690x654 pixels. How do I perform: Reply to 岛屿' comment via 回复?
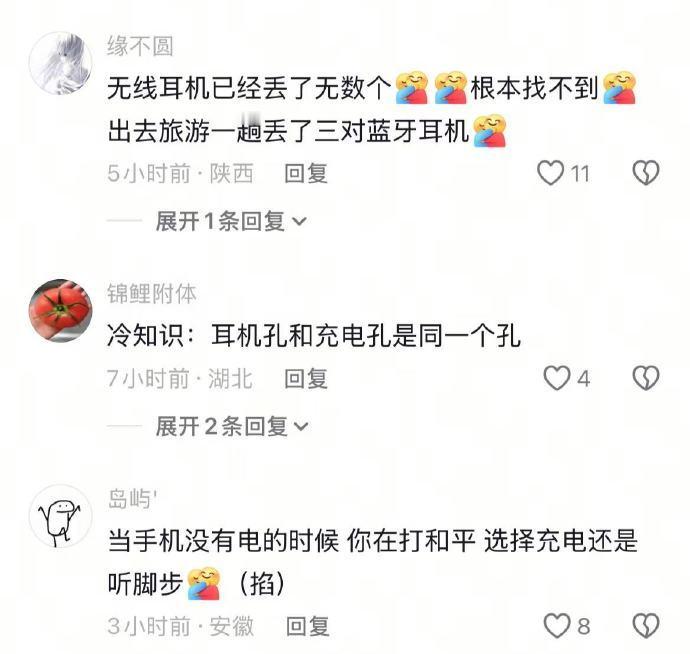(307, 626)
